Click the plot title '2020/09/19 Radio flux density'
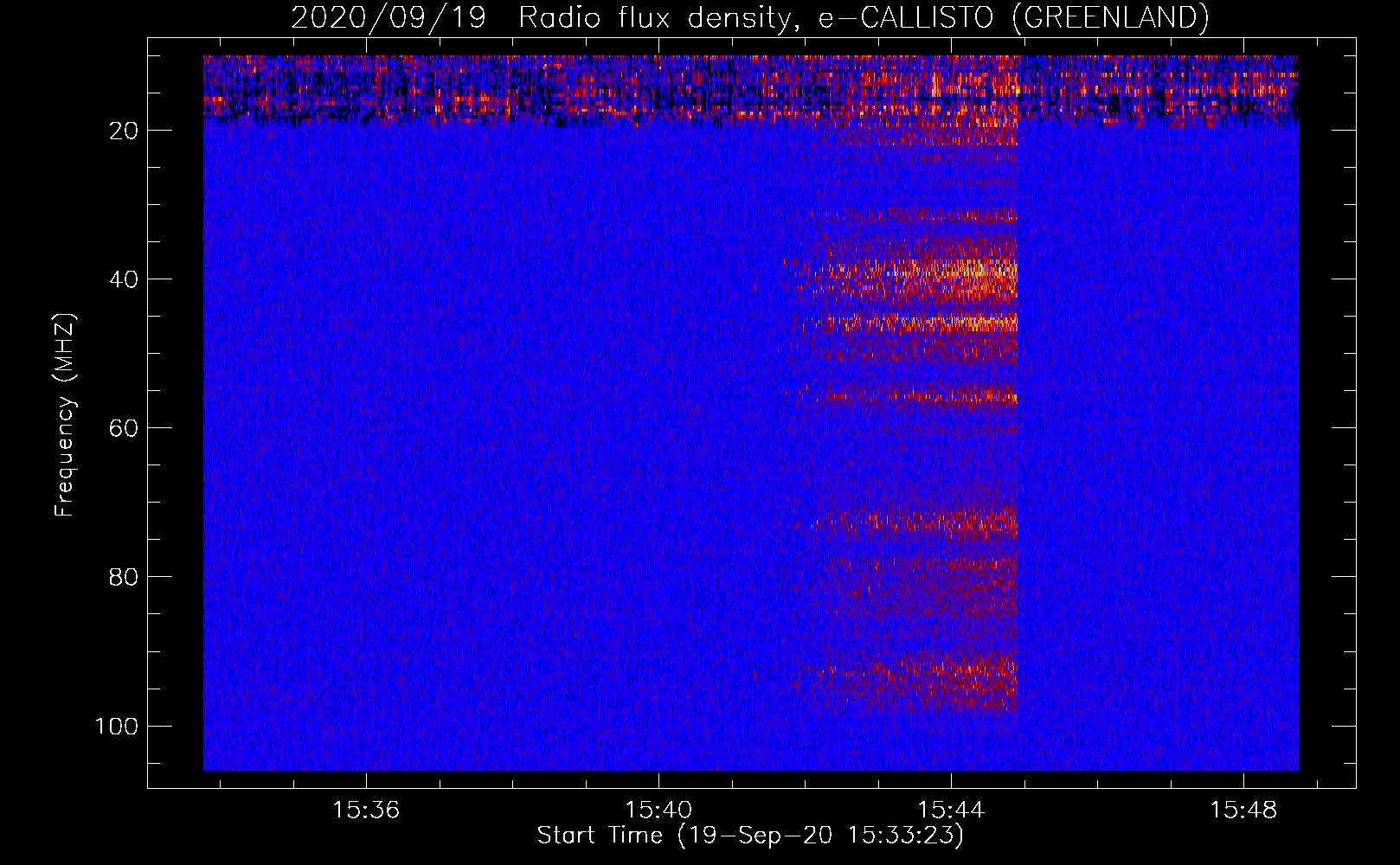 click(749, 17)
